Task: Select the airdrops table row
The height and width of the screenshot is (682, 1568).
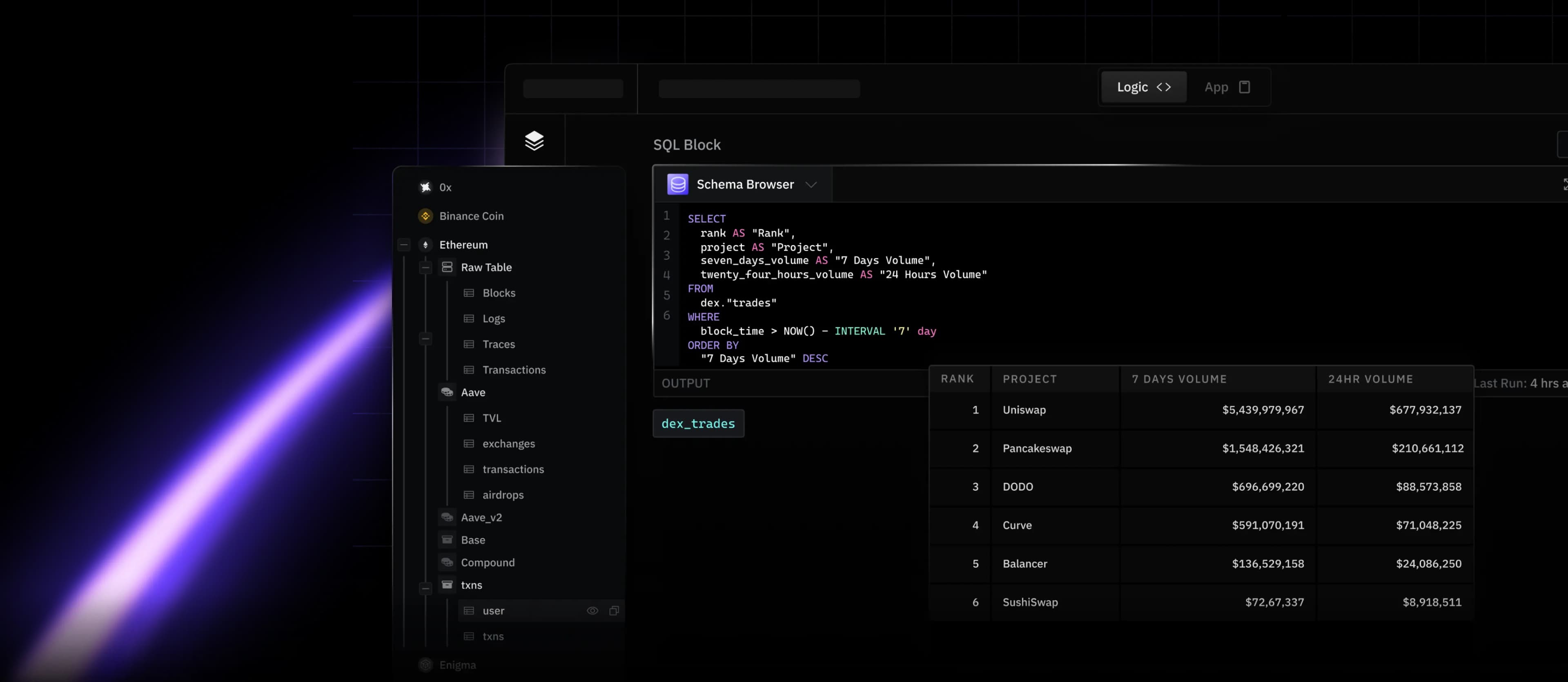Action: click(503, 494)
